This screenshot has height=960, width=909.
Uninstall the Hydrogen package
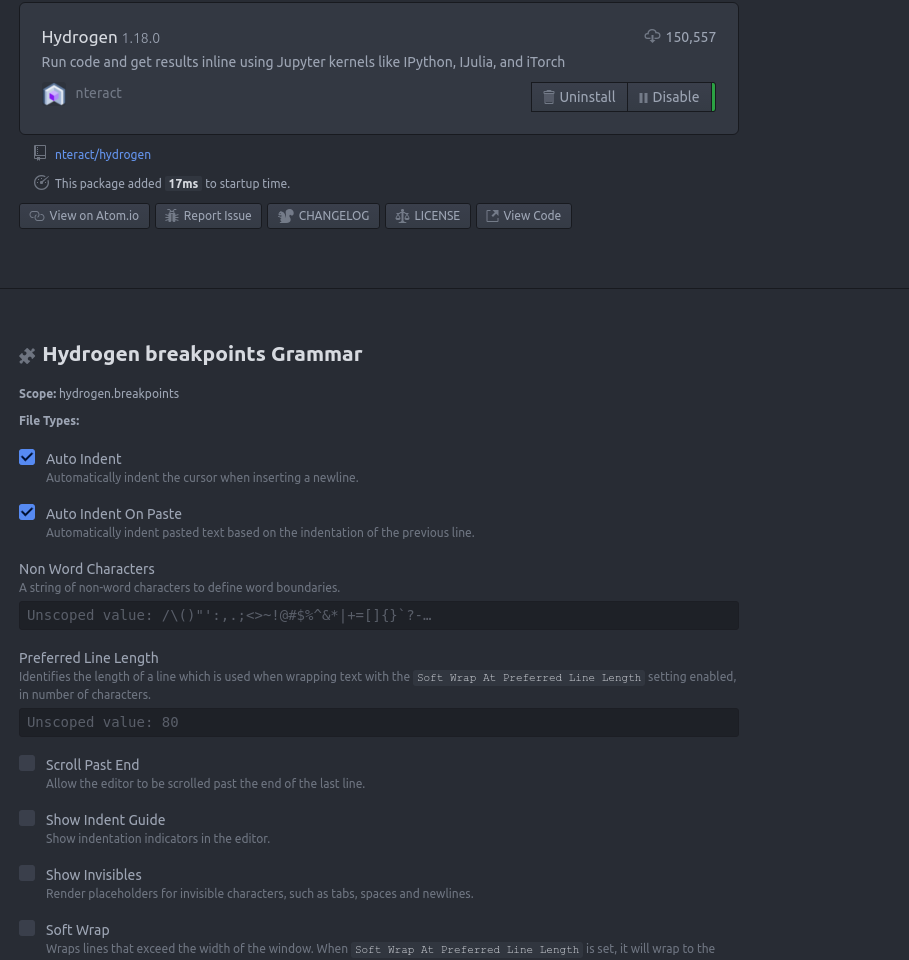coord(579,97)
